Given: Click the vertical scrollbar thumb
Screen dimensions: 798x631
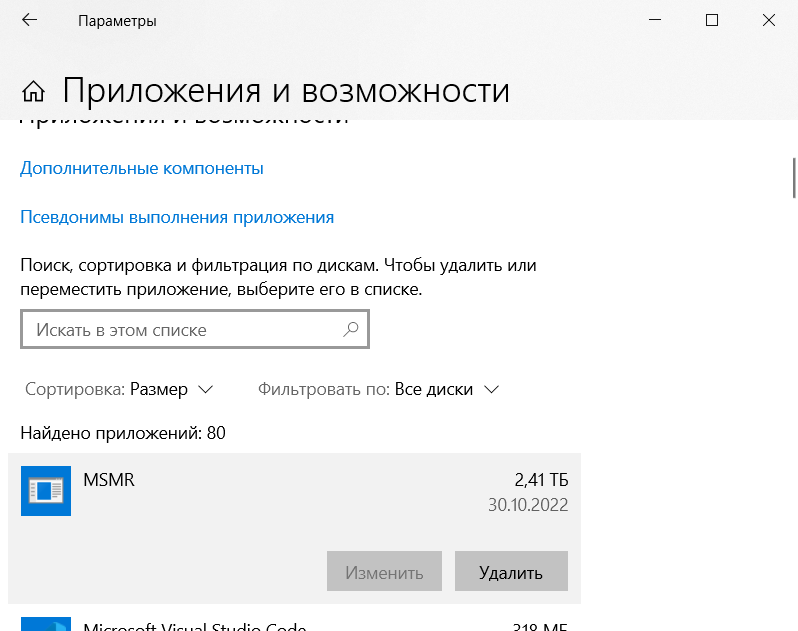Looking at the screenshot, I should point(794,178).
